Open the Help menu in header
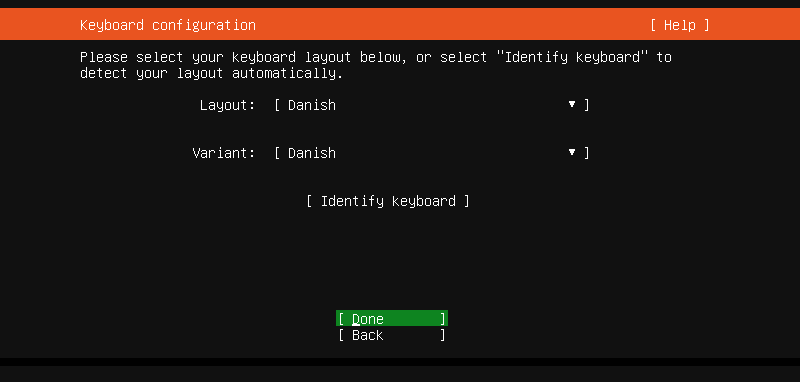 tap(680, 25)
